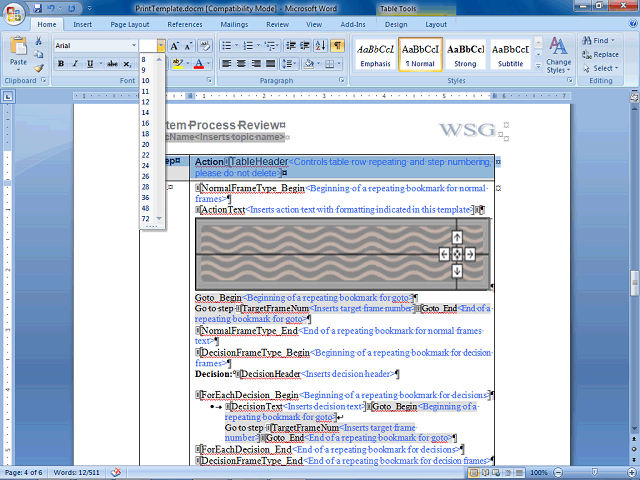The width and height of the screenshot is (640, 480).
Task: Click the Find button
Action: [x=598, y=40]
